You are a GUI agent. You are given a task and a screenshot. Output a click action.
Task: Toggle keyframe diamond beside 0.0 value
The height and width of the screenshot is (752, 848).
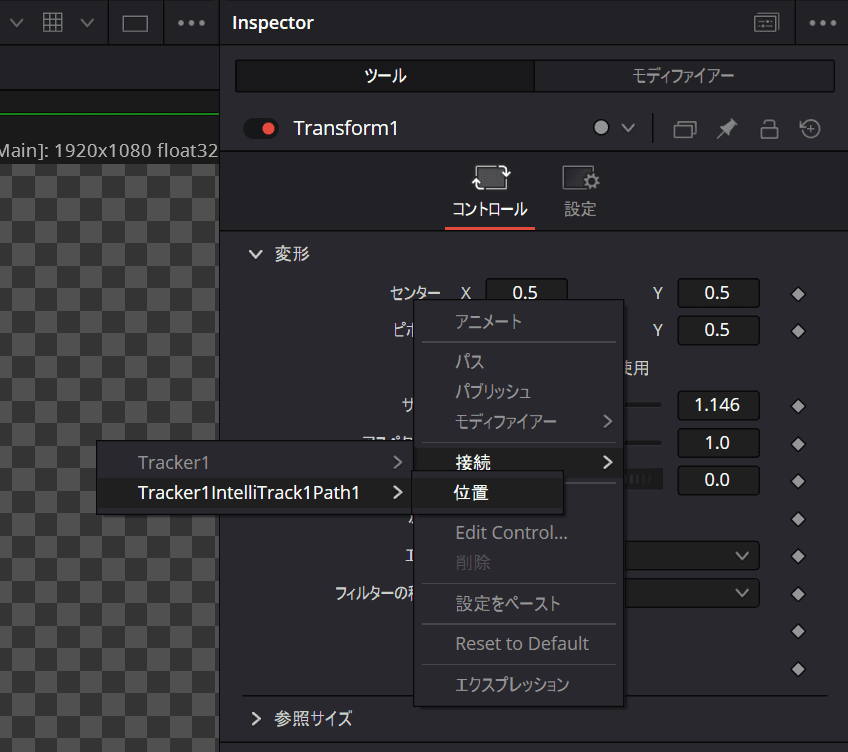798,481
